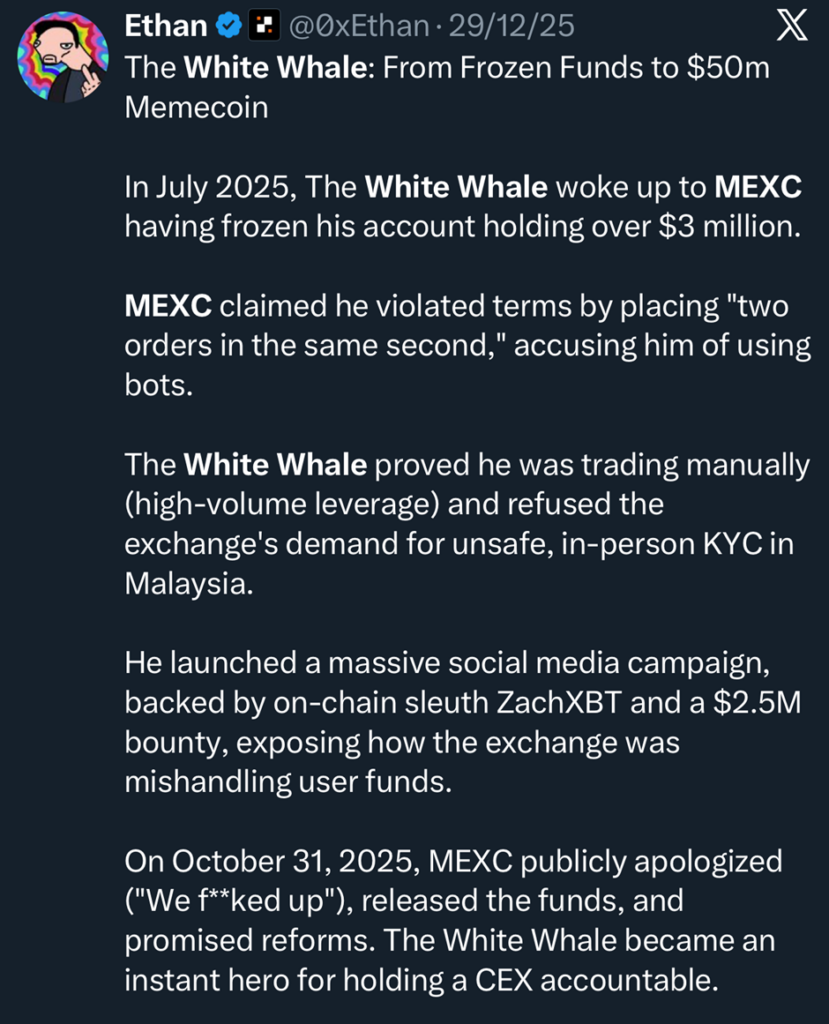Click the "We f**ked up" quote
This screenshot has height=1024, width=829.
pyautogui.click(x=233, y=901)
